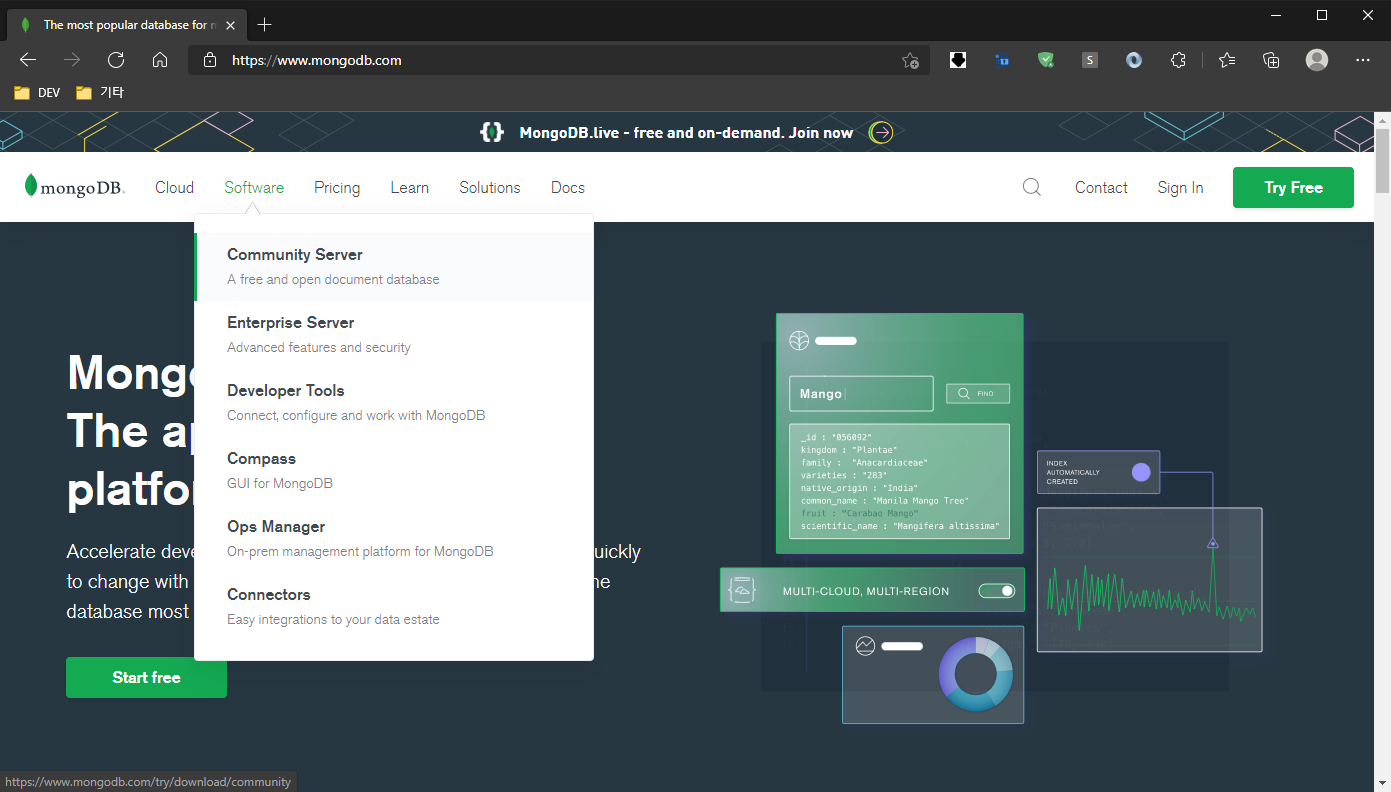Click the green shield extension icon

1046,60
